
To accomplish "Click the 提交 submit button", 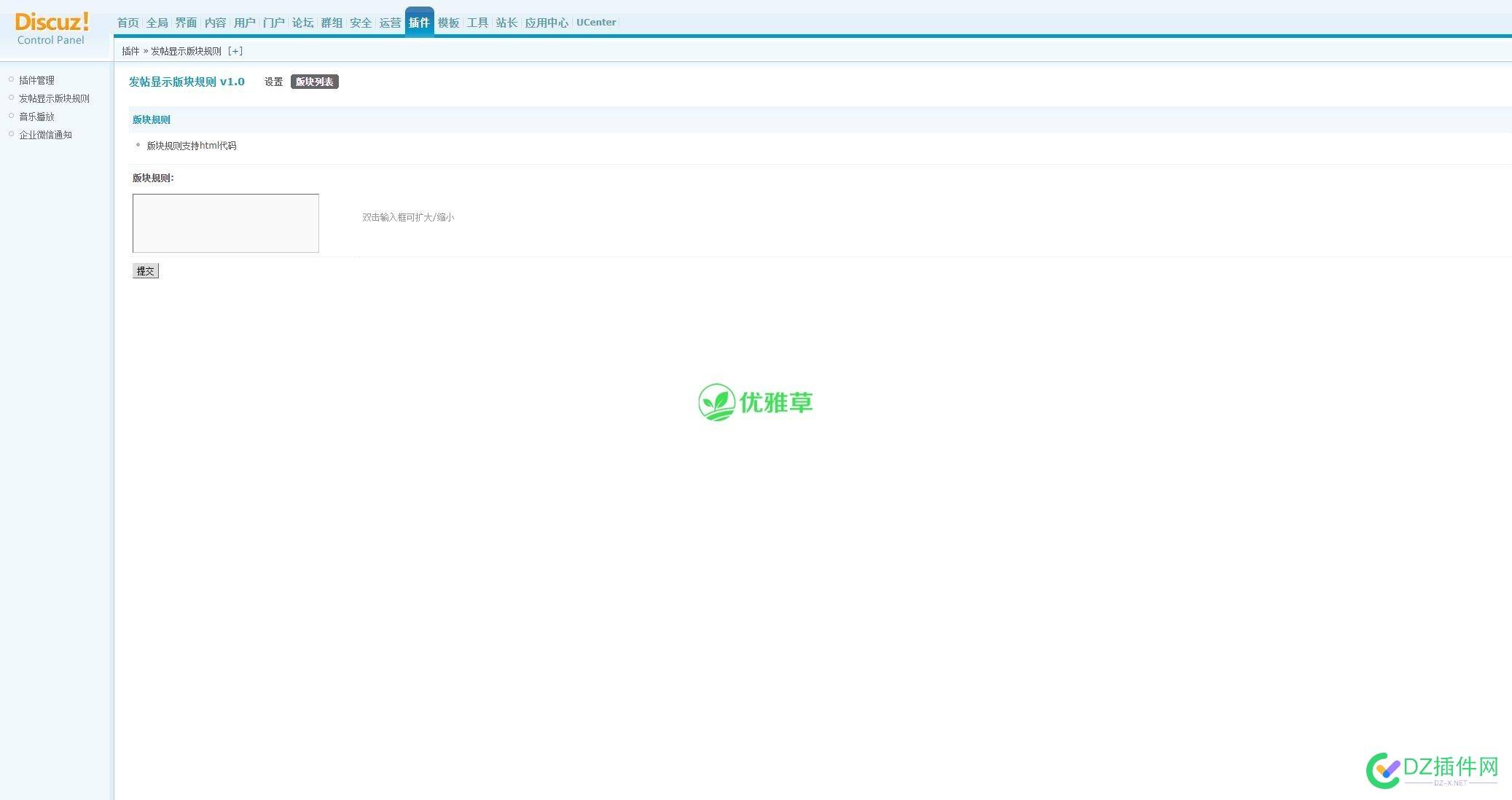I will coord(146,271).
